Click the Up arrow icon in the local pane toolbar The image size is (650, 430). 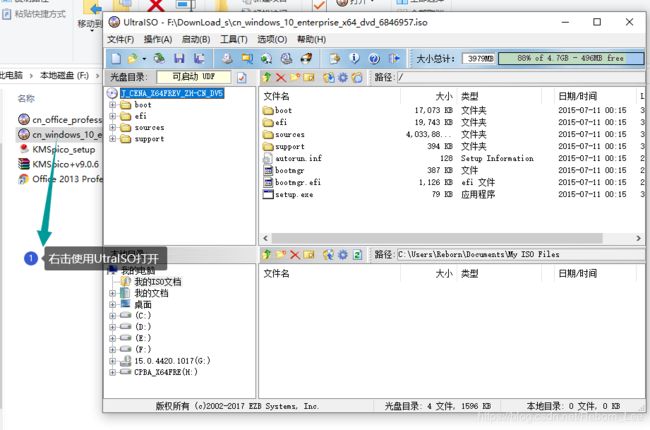coord(267,254)
